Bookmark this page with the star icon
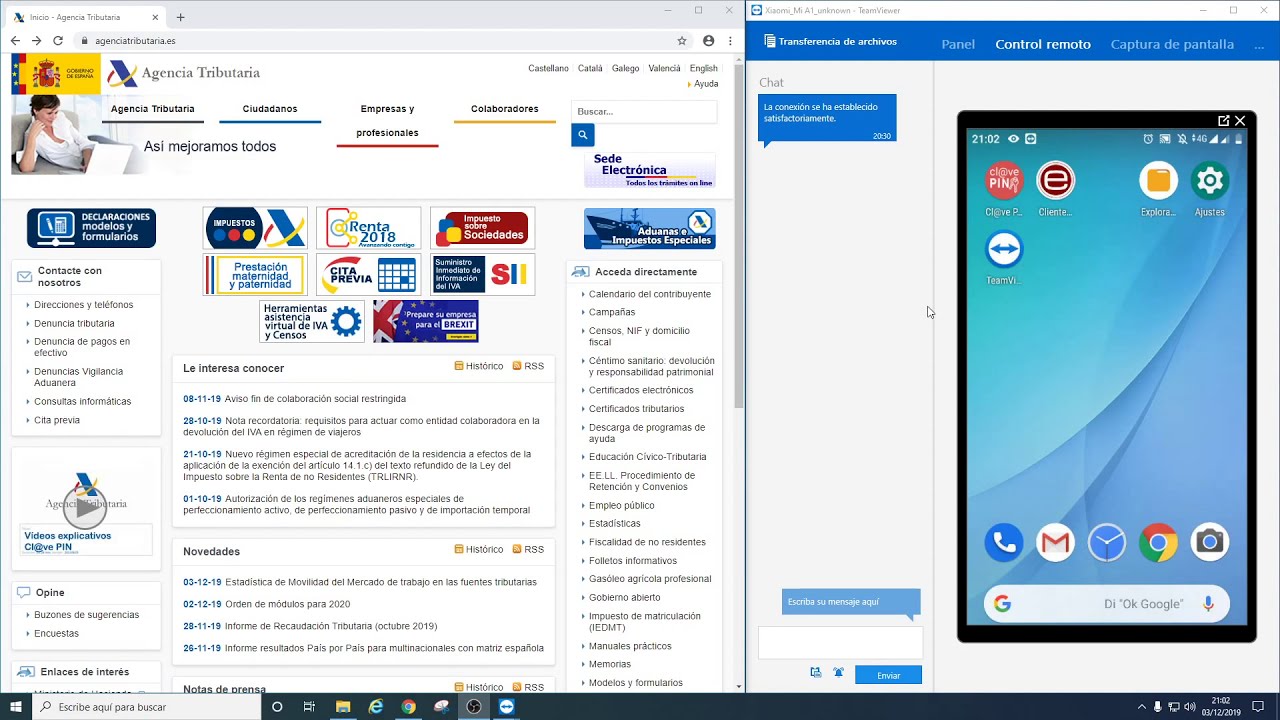The image size is (1280, 720). [x=682, y=41]
